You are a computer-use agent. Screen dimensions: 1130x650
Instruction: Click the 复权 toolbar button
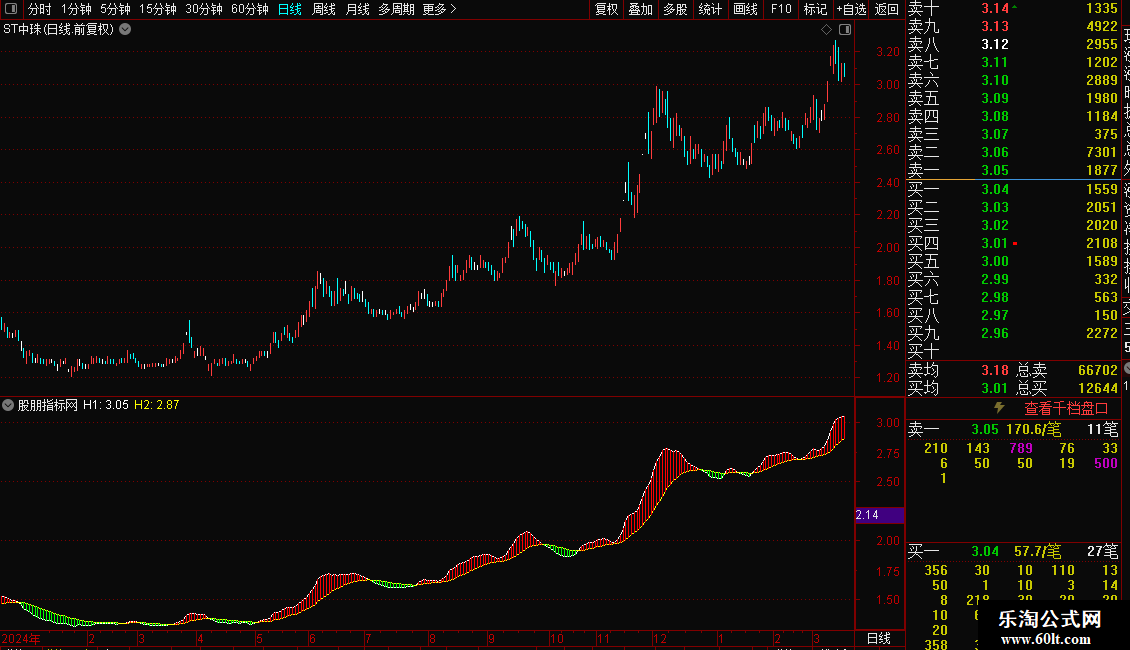click(x=606, y=9)
